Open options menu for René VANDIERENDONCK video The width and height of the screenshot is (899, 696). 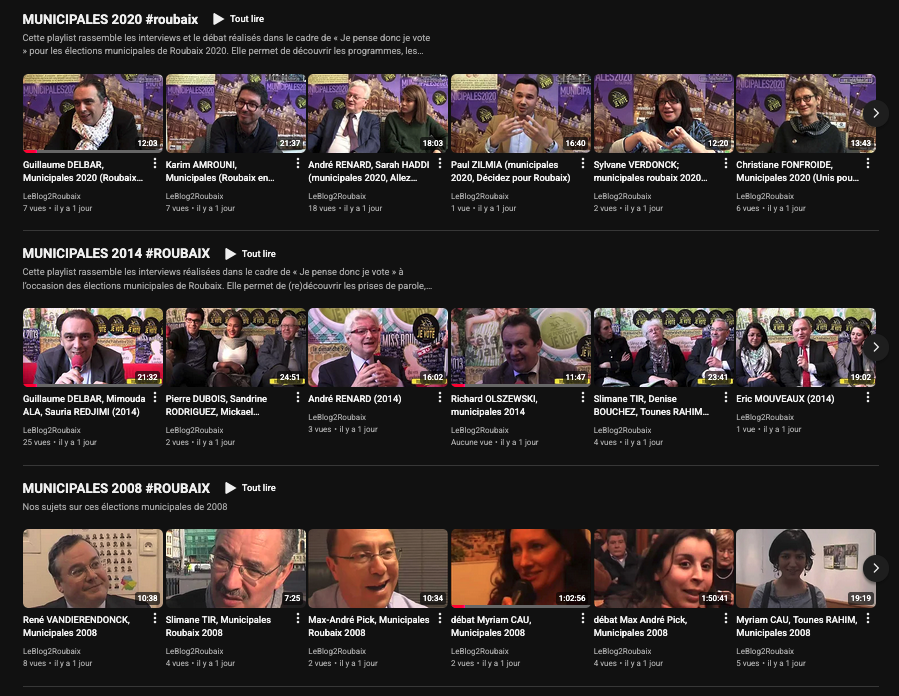155,620
